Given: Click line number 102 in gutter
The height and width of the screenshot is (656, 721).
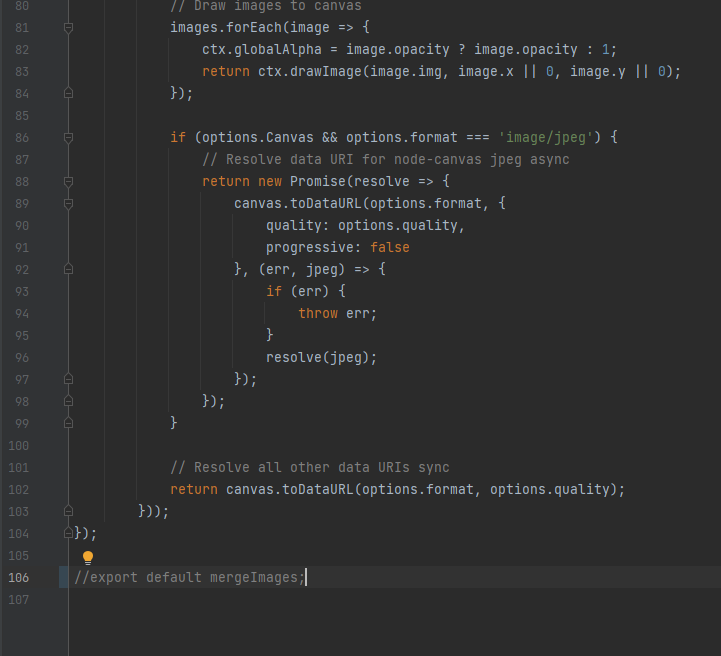Looking at the screenshot, I should point(18,490).
